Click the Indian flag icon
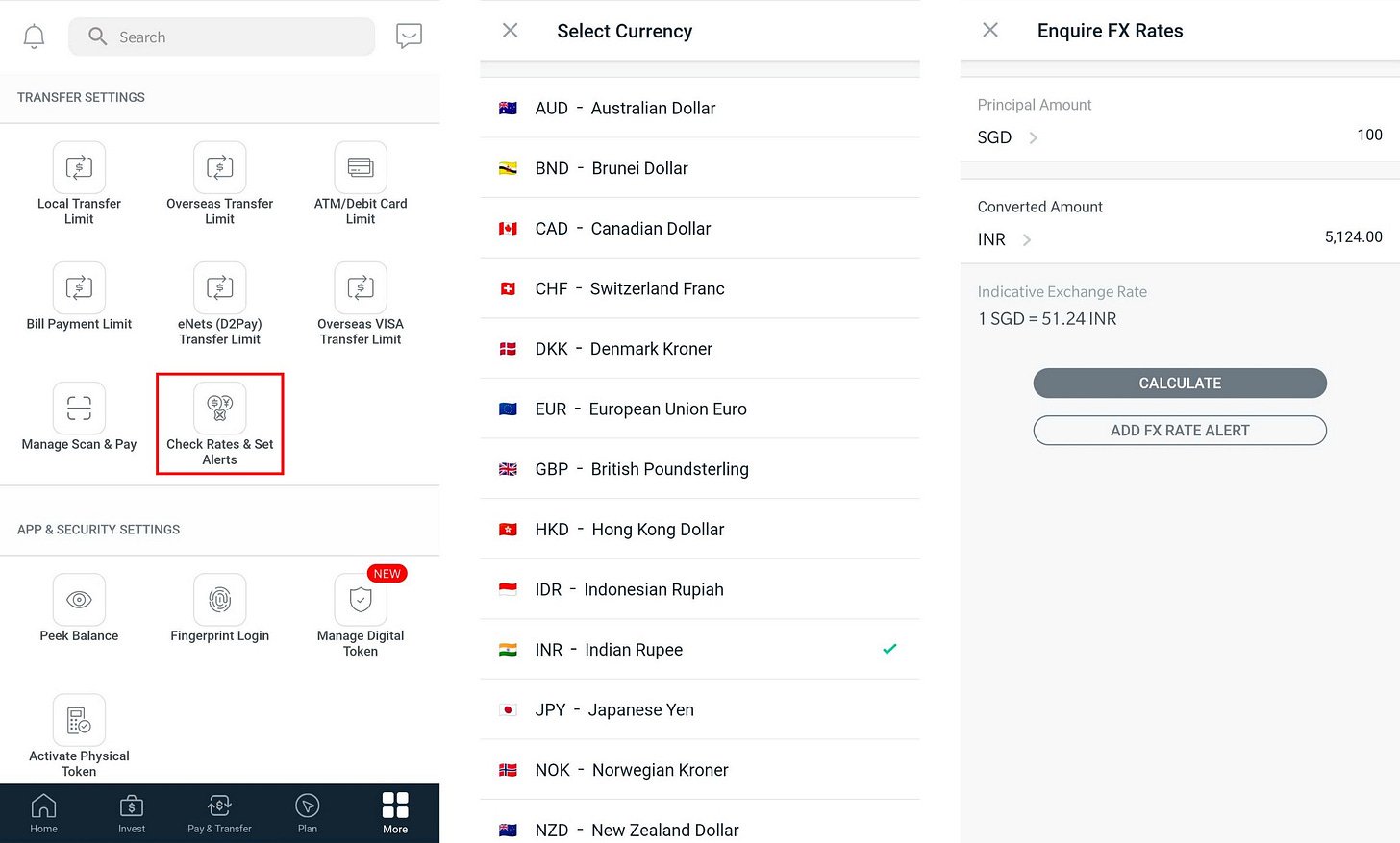This screenshot has height=843, width=1400. coord(508,650)
